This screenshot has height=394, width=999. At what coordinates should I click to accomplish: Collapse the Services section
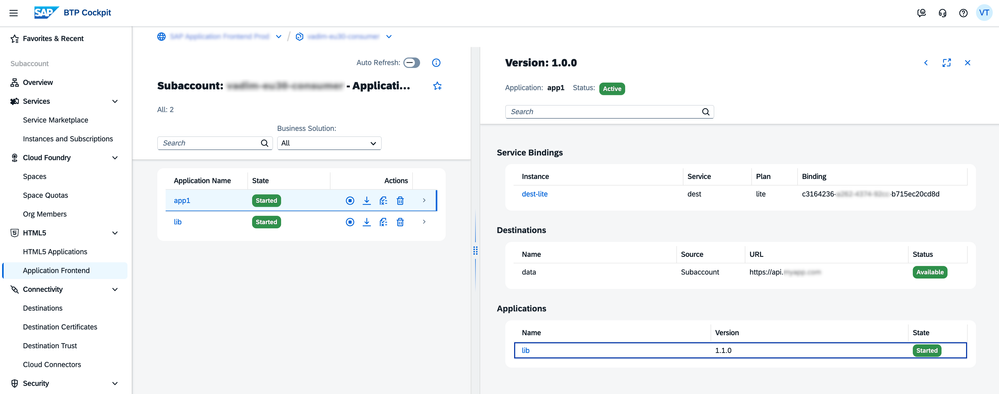(x=115, y=101)
